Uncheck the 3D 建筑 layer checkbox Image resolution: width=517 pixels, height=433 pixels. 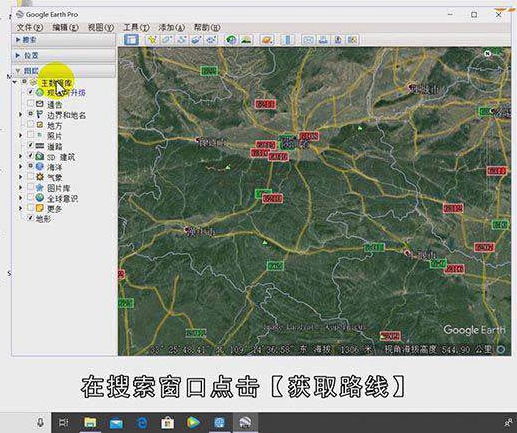(30, 156)
